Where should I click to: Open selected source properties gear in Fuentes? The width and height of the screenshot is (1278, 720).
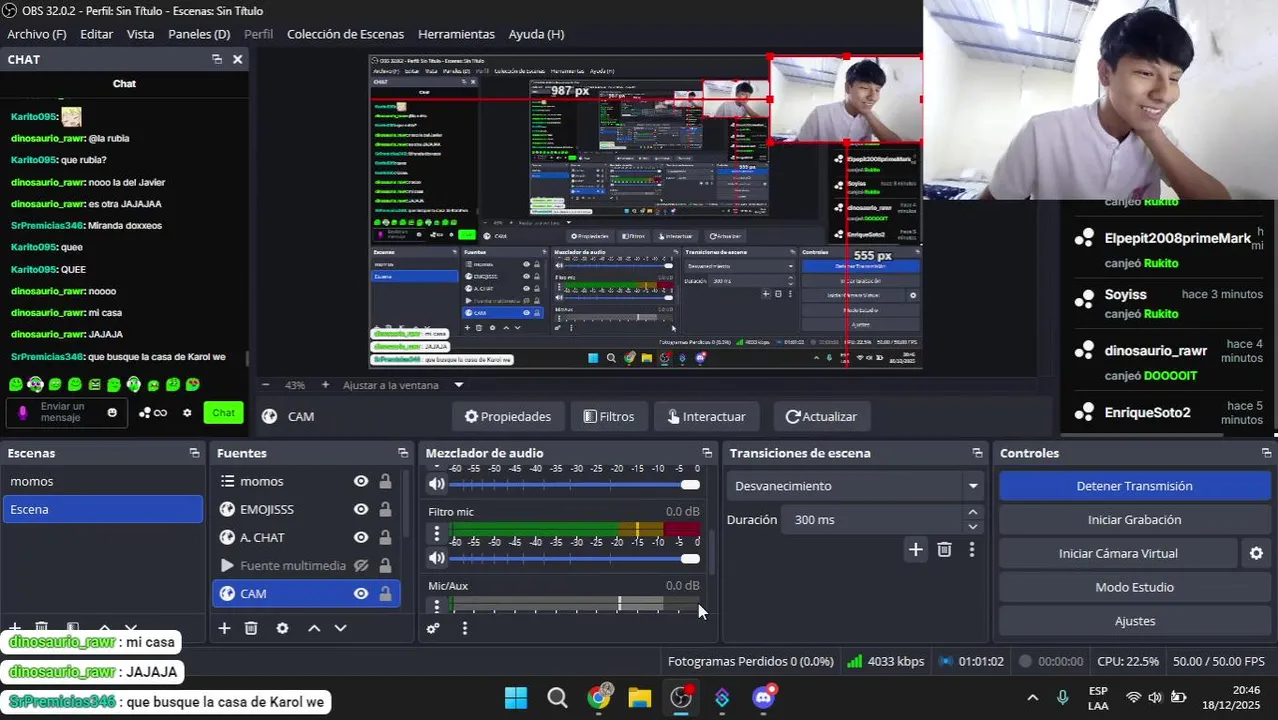pos(282,628)
